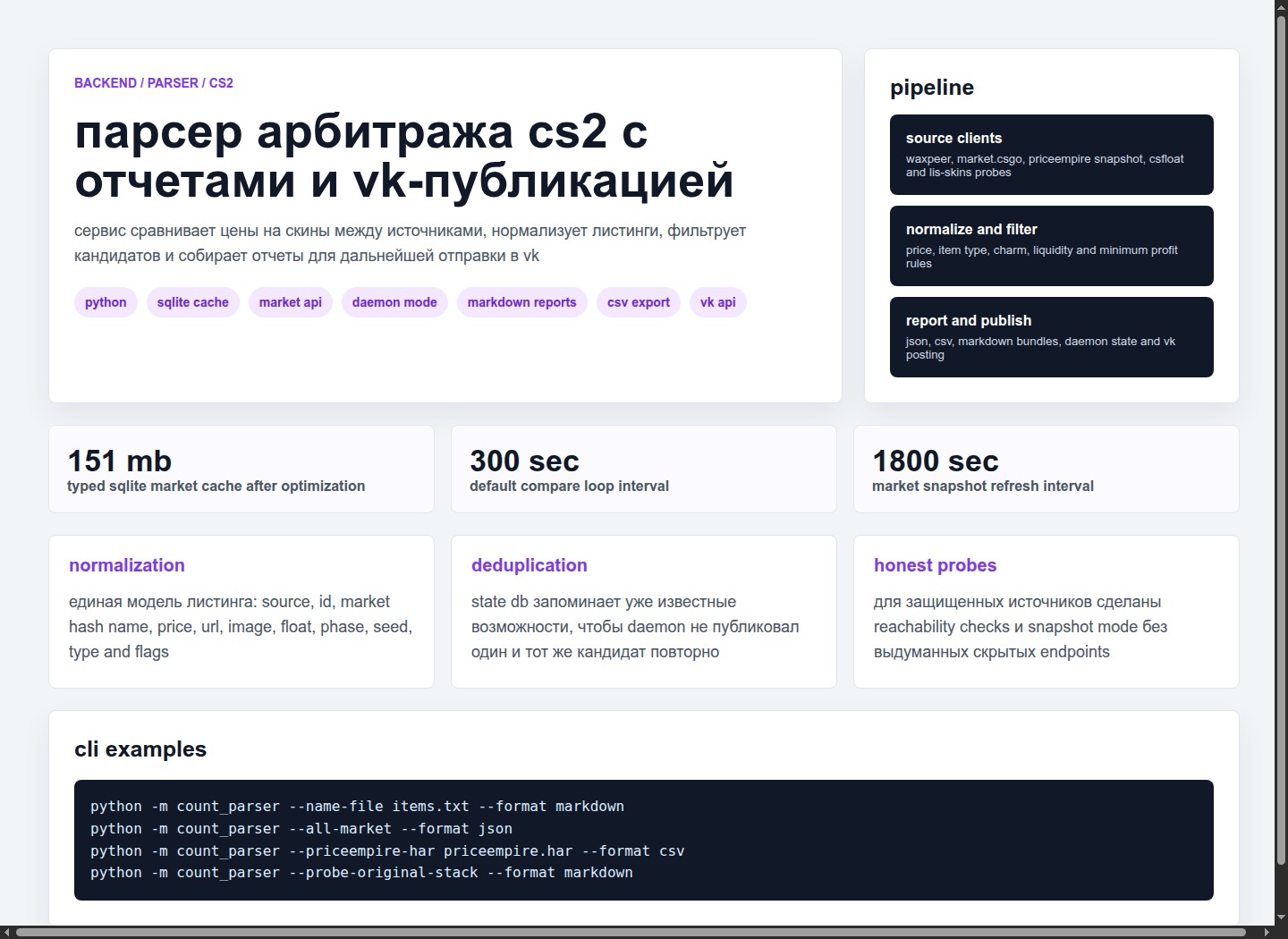Click the sqlite cache tag
The width and height of the screenshot is (1288, 939).
coord(192,302)
